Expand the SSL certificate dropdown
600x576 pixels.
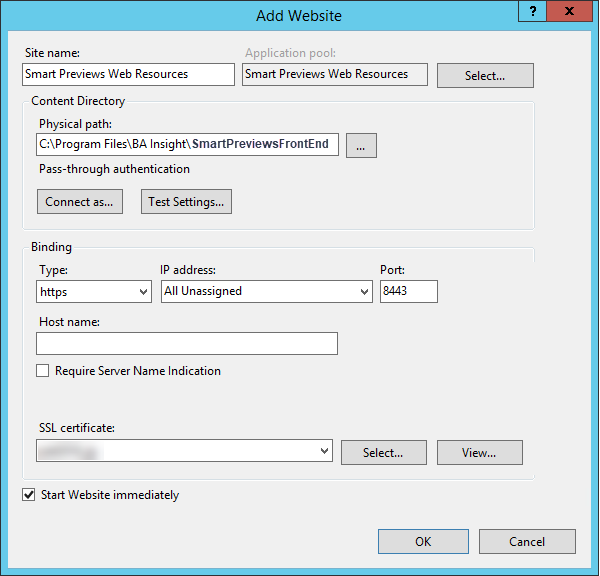(184, 451)
